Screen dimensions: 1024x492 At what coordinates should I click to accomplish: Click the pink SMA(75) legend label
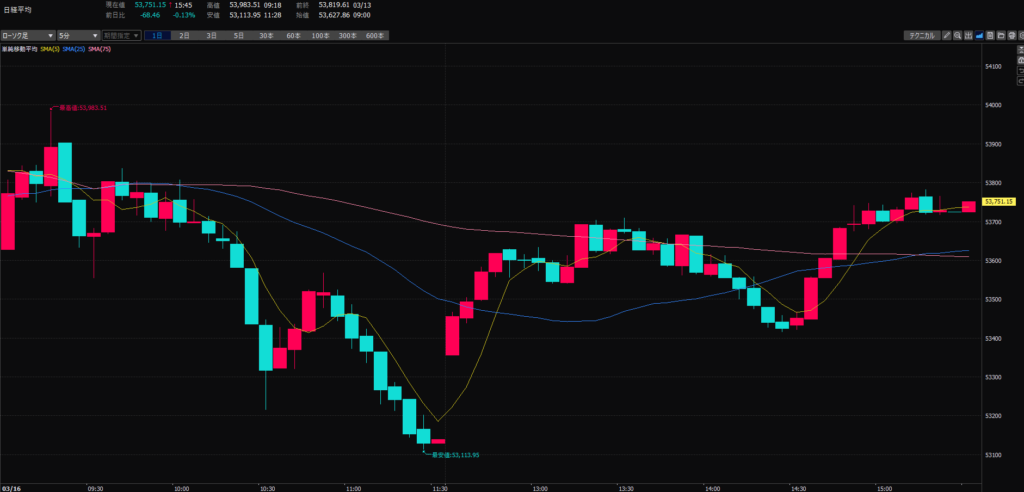tap(99, 48)
